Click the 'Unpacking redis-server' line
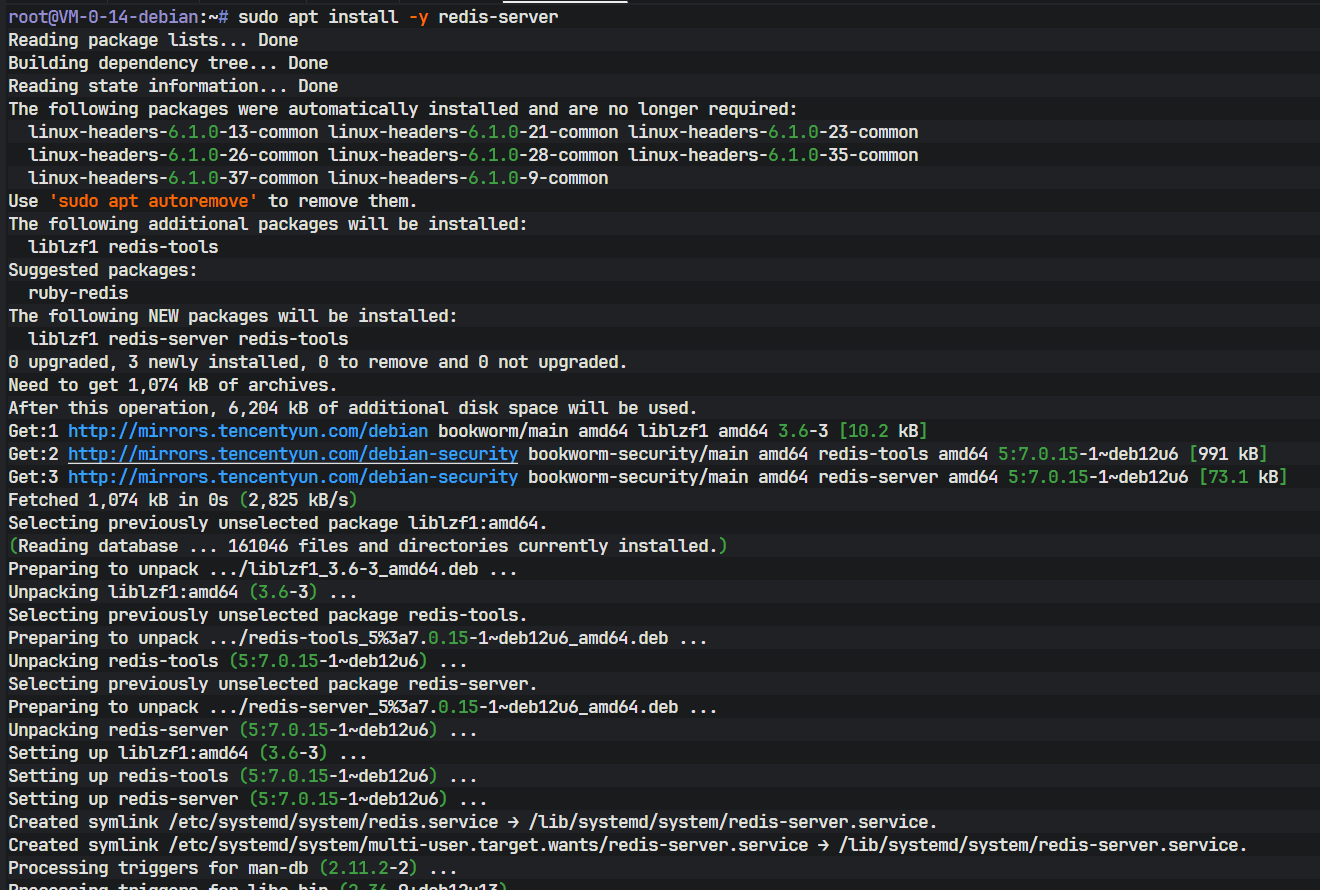1320x890 pixels. [243, 730]
